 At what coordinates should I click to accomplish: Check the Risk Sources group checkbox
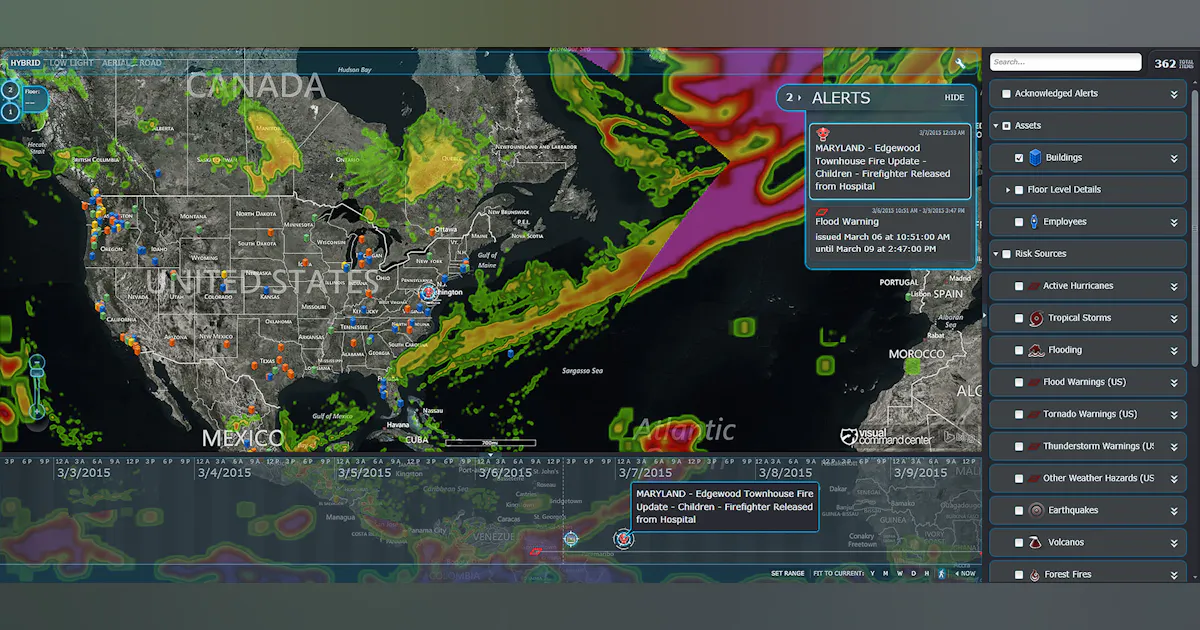(1006, 253)
